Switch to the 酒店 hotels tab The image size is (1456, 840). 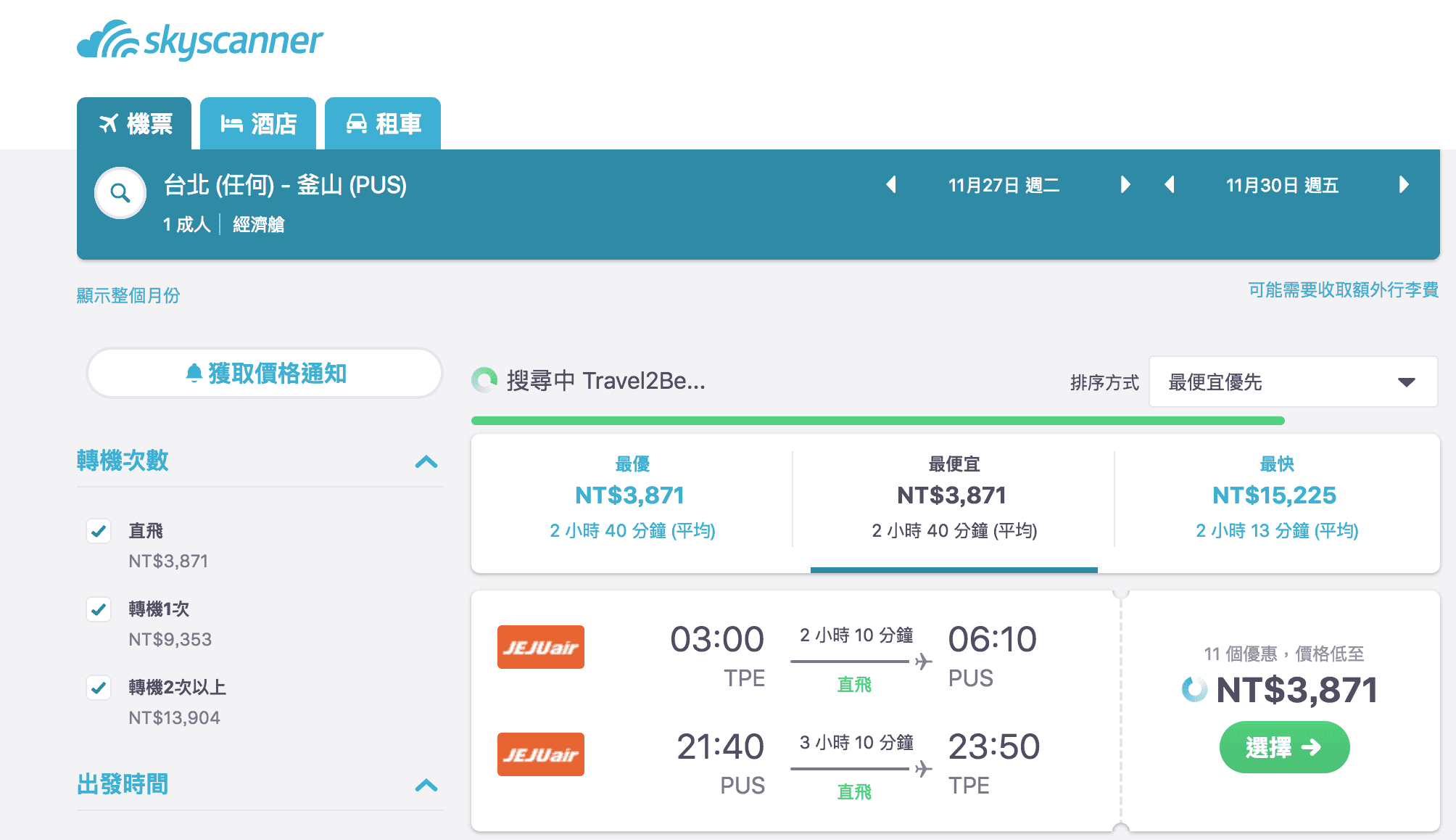click(258, 123)
